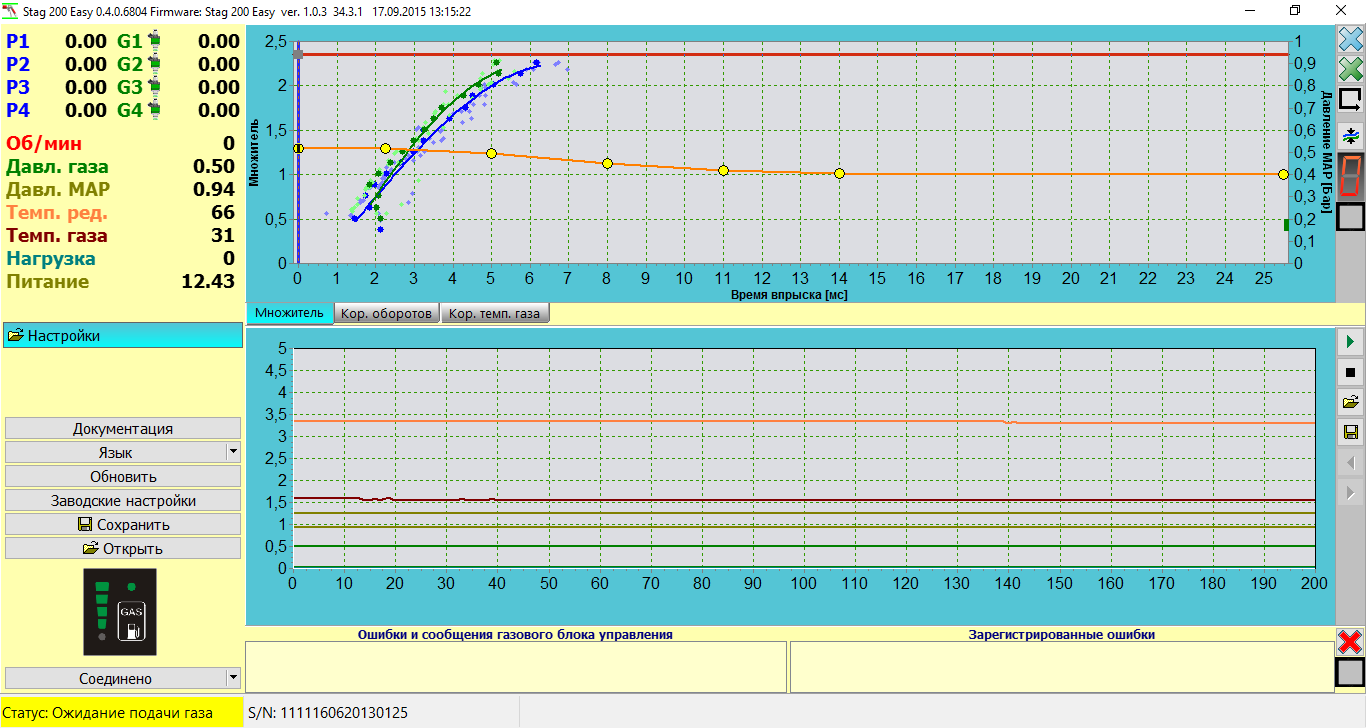Stop oscilloscope with black square button
Viewport: 1366px width, 728px height.
[x=1350, y=373]
